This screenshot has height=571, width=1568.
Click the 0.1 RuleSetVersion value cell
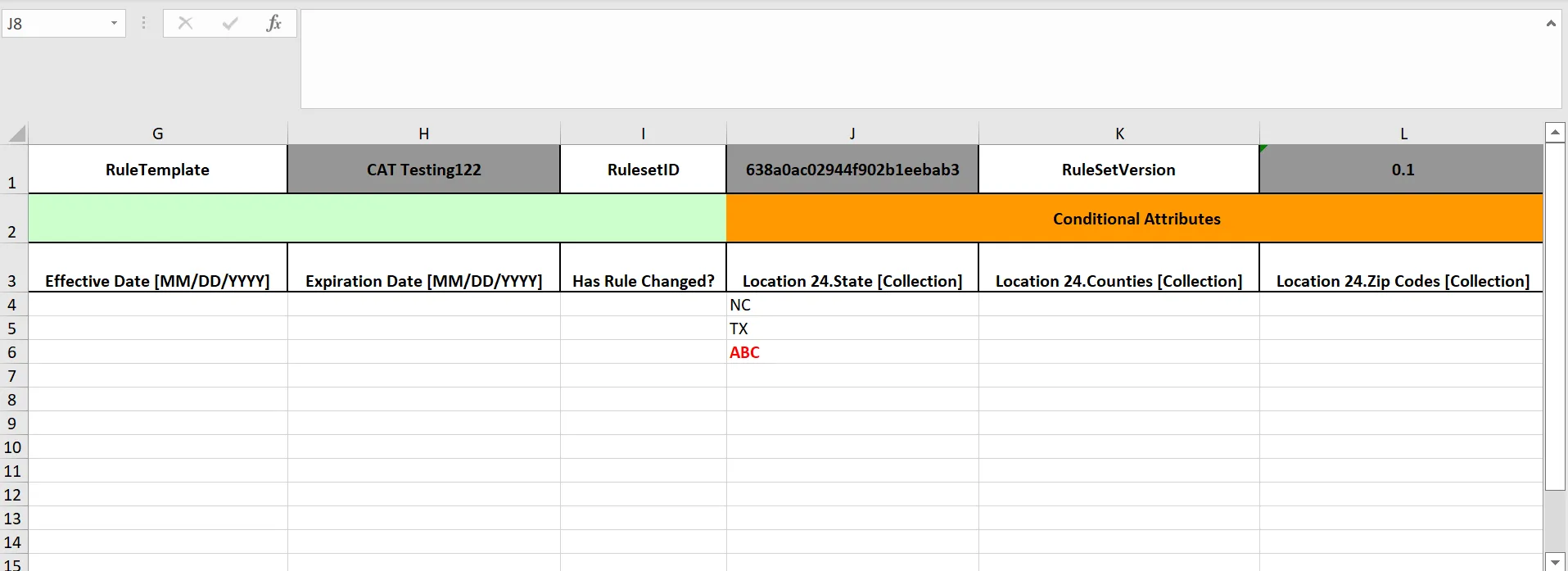[1402, 170]
